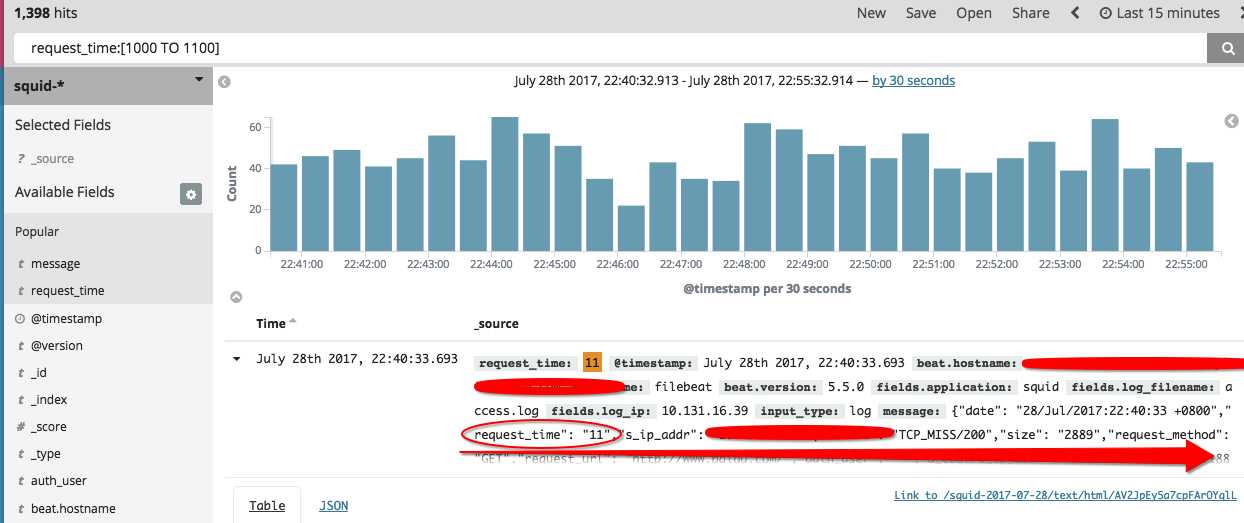
Task: Open the Available Fields gear settings
Action: pos(191,194)
